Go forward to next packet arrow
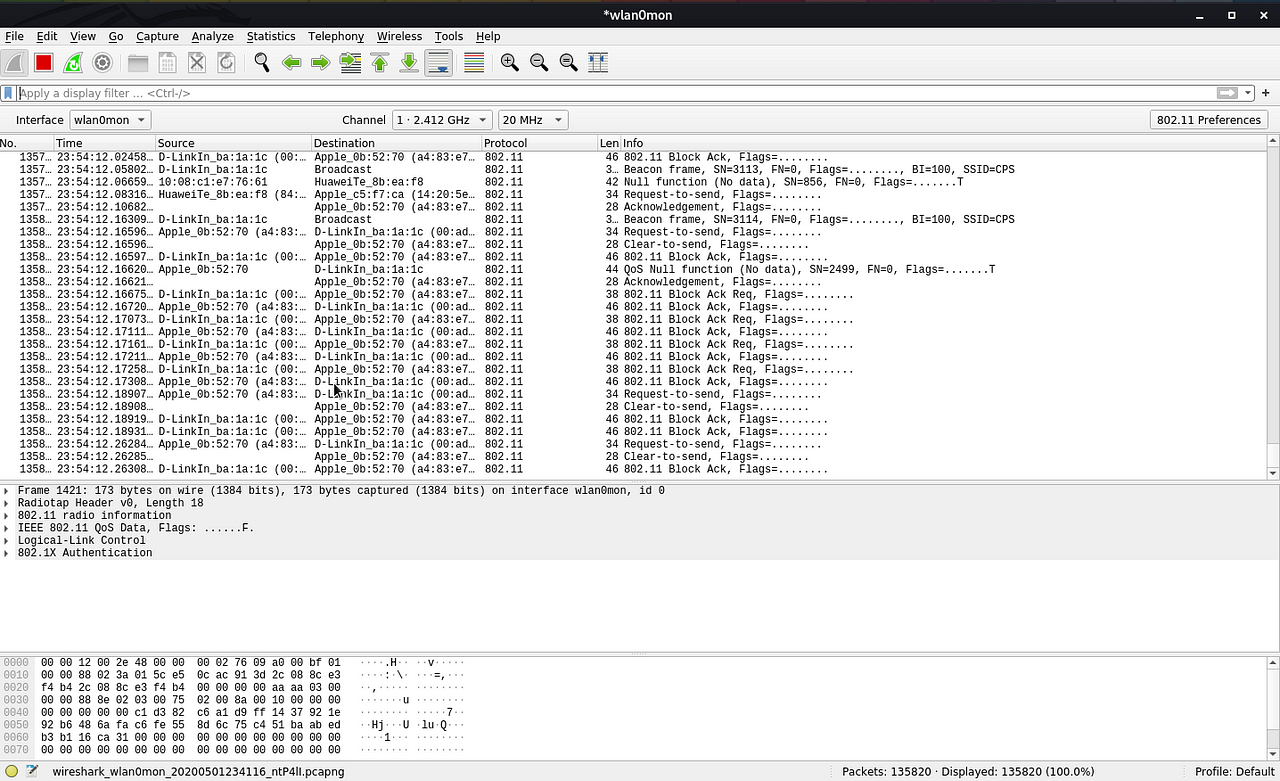The width and height of the screenshot is (1280, 781). coord(321,62)
